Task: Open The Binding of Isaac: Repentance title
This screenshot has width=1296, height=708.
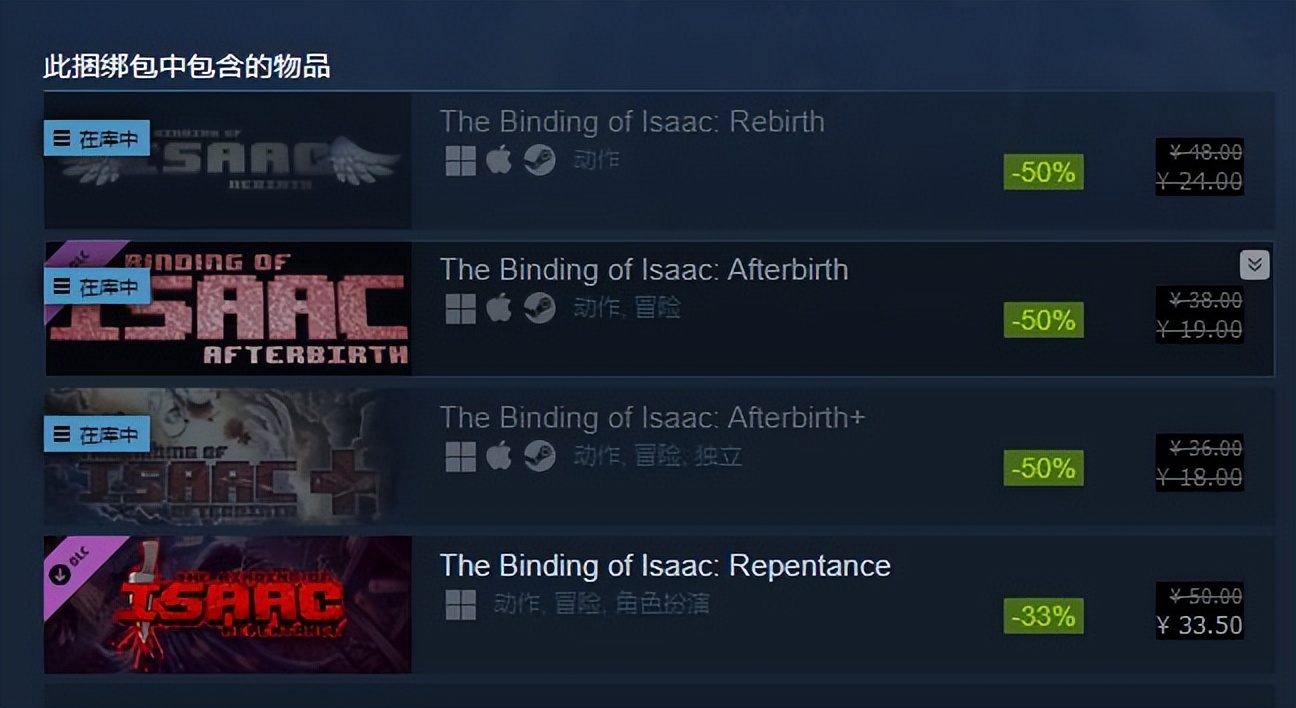Action: 665,566
